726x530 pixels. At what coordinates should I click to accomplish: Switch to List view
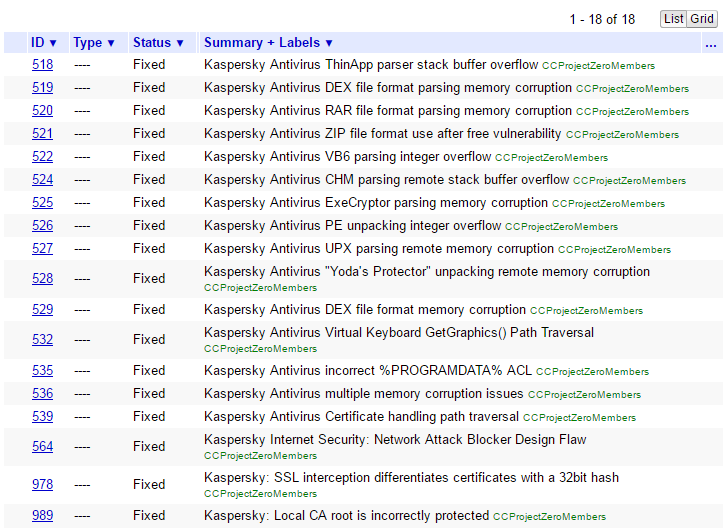673,19
